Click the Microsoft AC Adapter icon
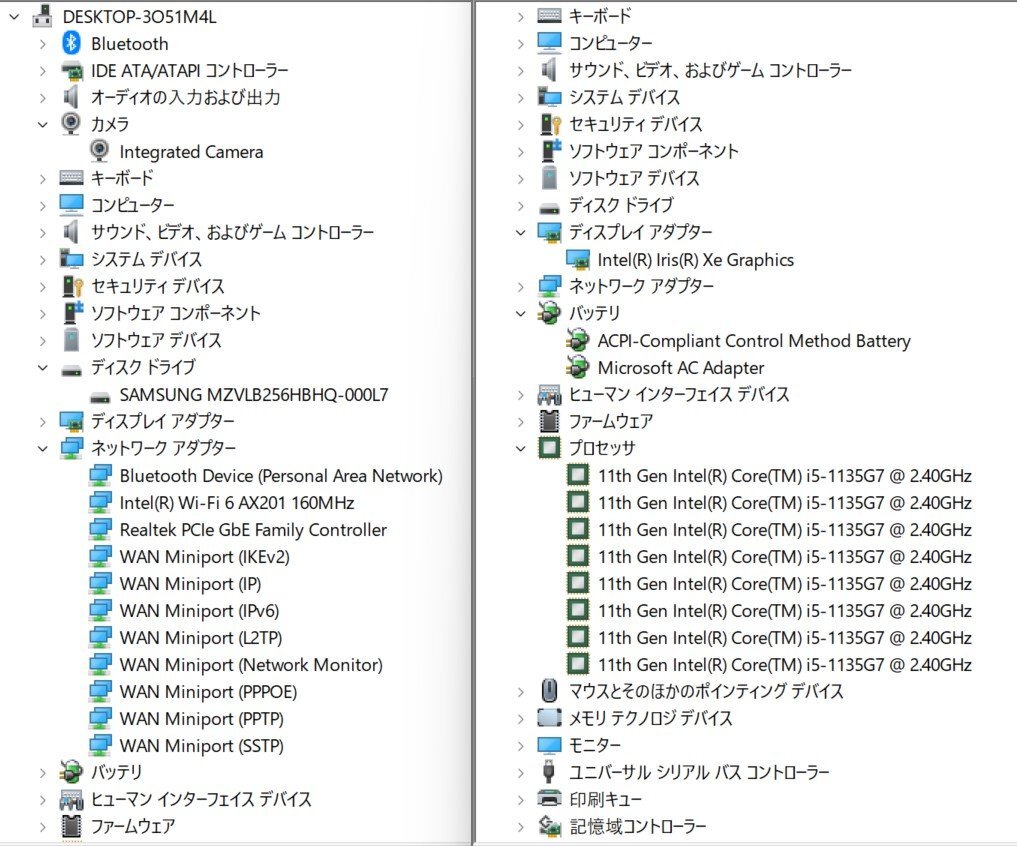The image size is (1017, 846). click(x=577, y=367)
